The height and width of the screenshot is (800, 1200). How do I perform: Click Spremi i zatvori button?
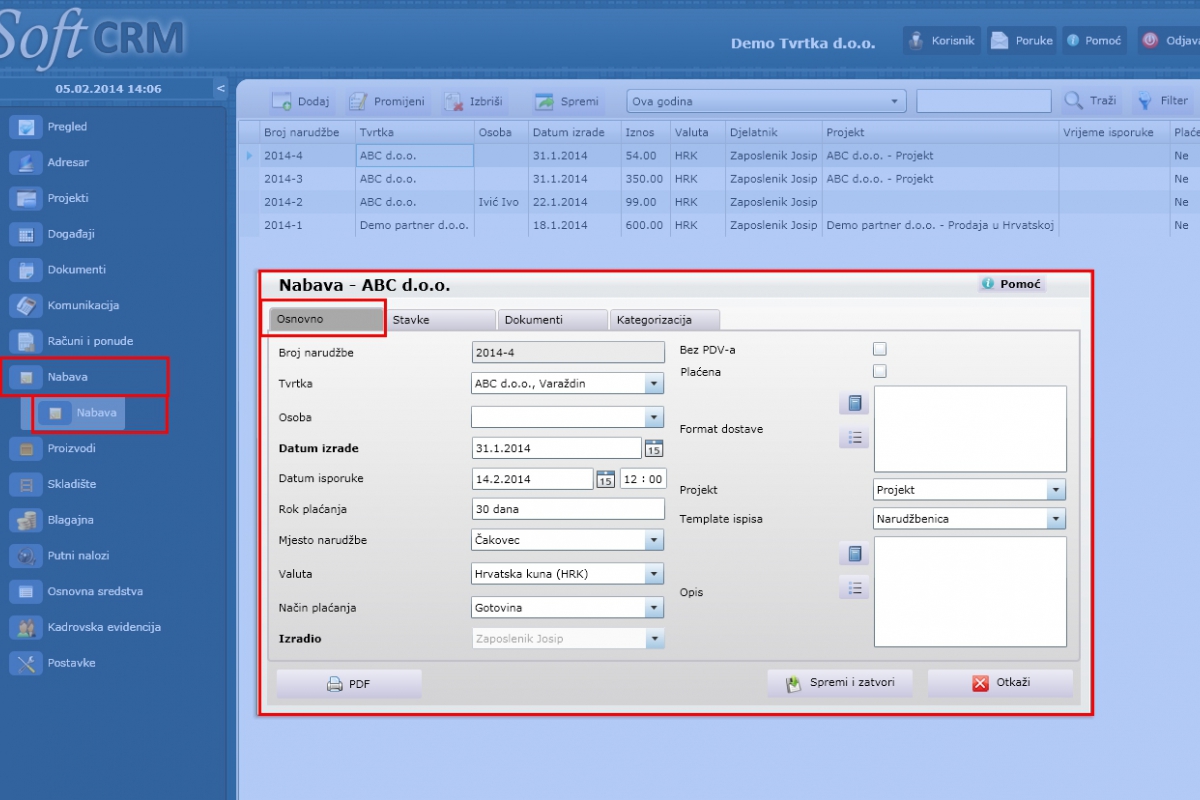(840, 683)
